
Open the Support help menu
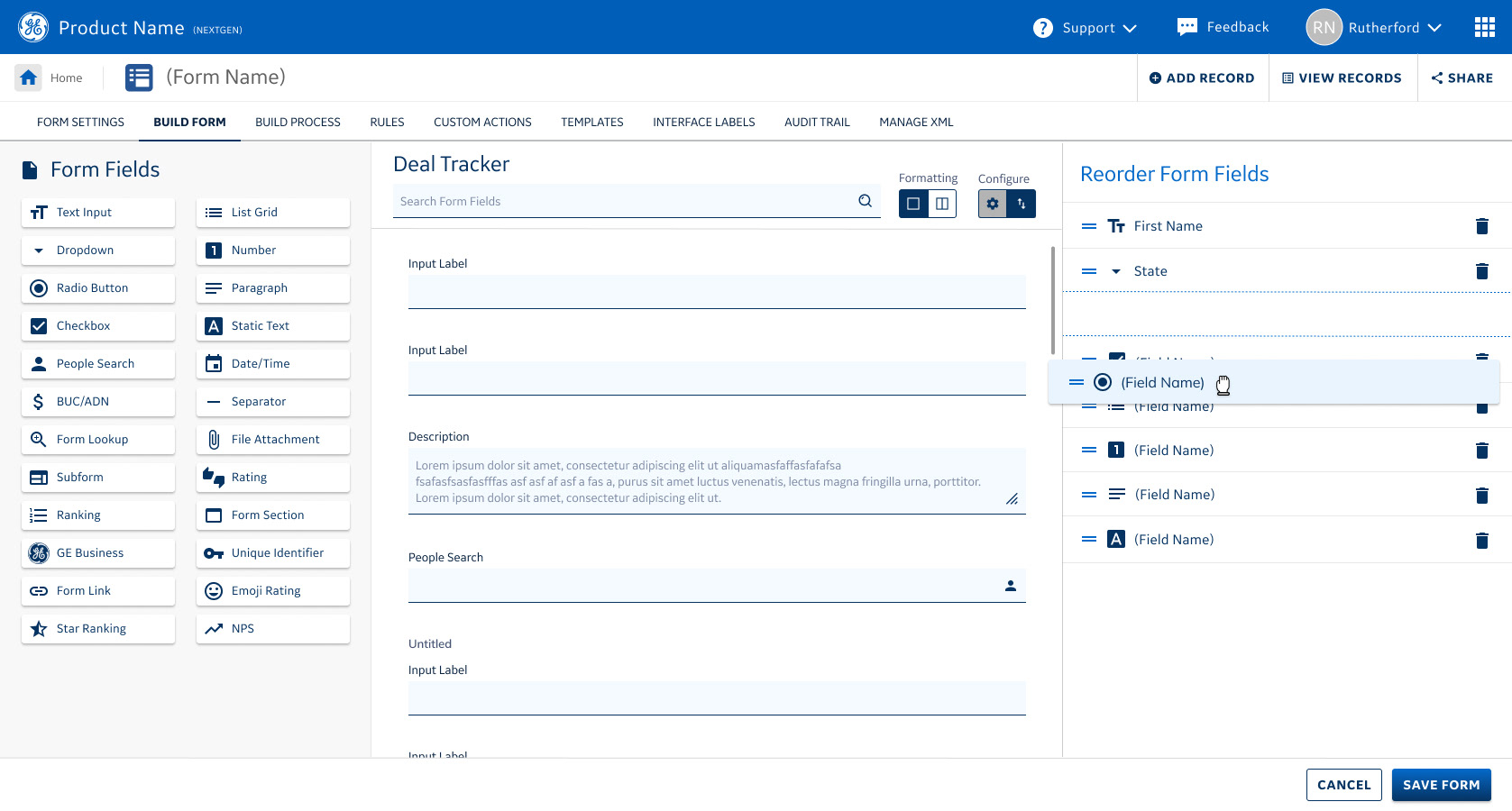click(1085, 28)
